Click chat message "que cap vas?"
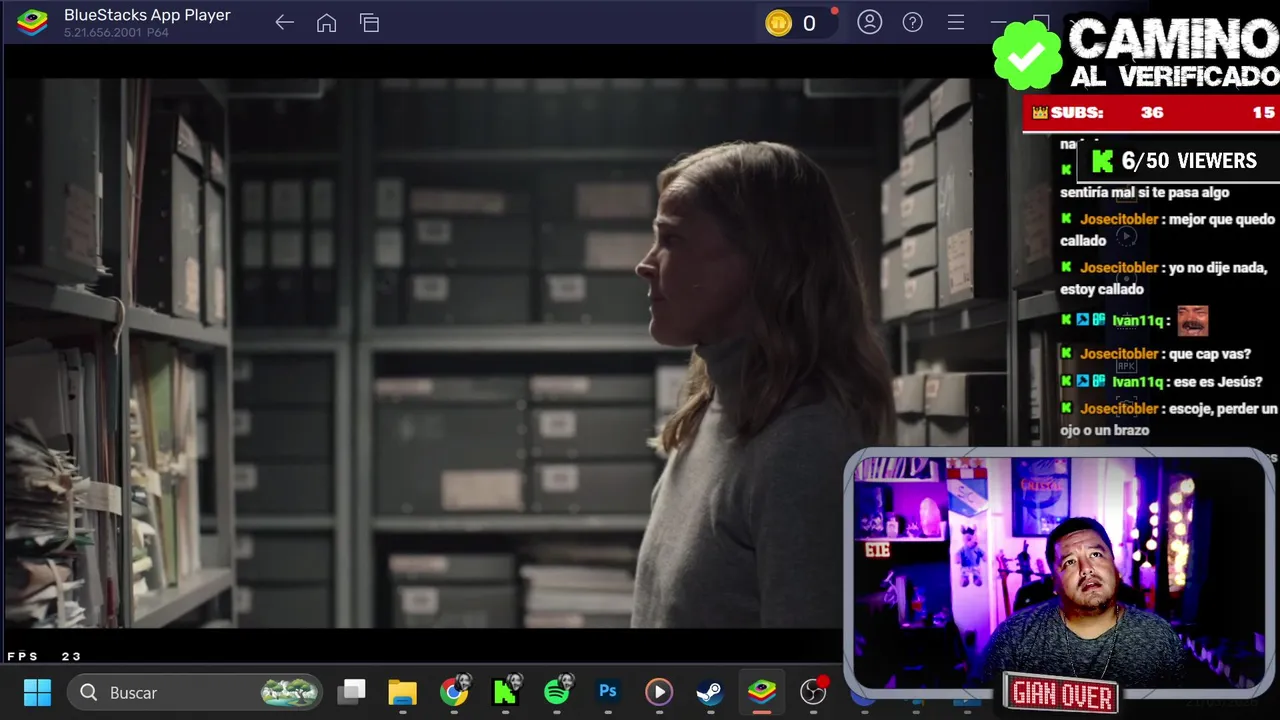1280x720 pixels. click(x=1209, y=354)
